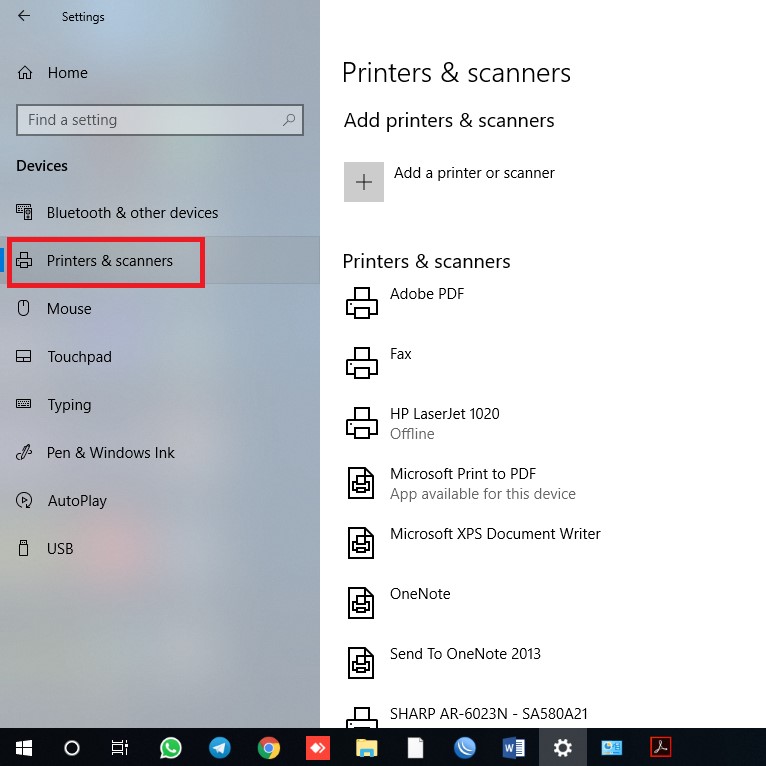Click the keyboard icon beside Typing
766x766 pixels.
[x=23, y=404]
